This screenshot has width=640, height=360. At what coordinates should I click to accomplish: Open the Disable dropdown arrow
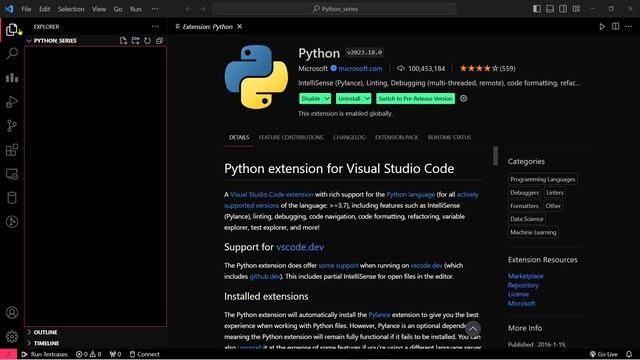point(327,99)
